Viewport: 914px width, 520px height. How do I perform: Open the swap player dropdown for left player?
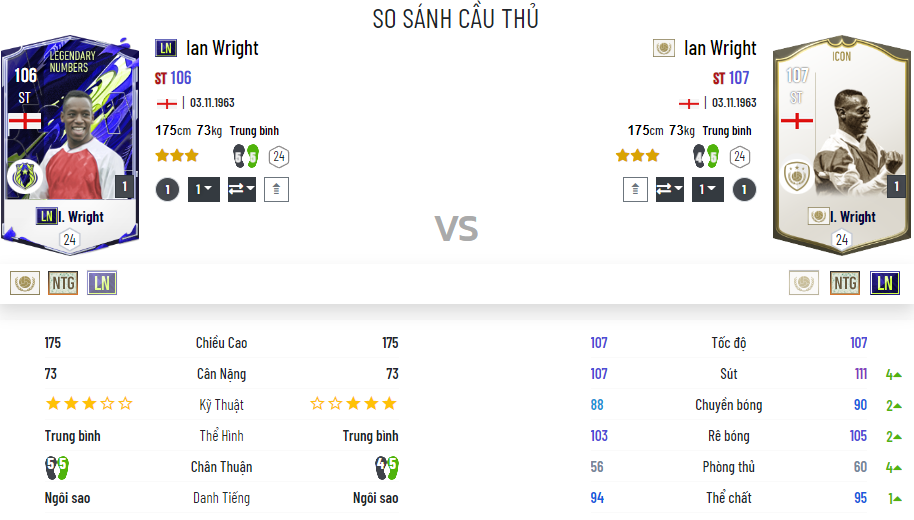click(241, 189)
